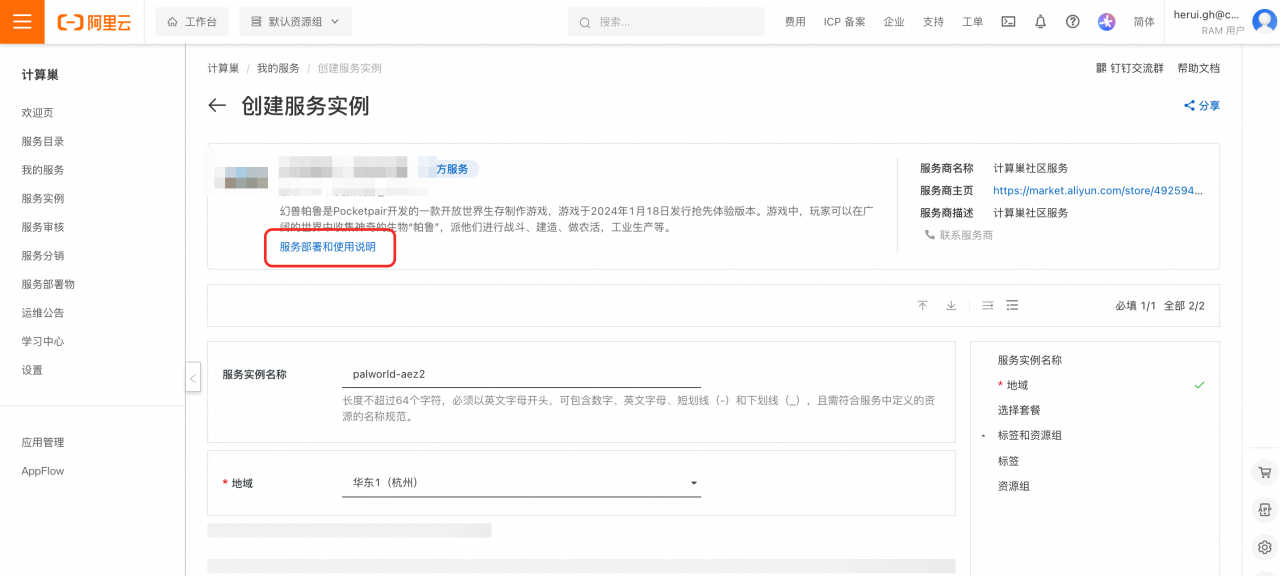Jump to 标签 in outline

(1008, 461)
